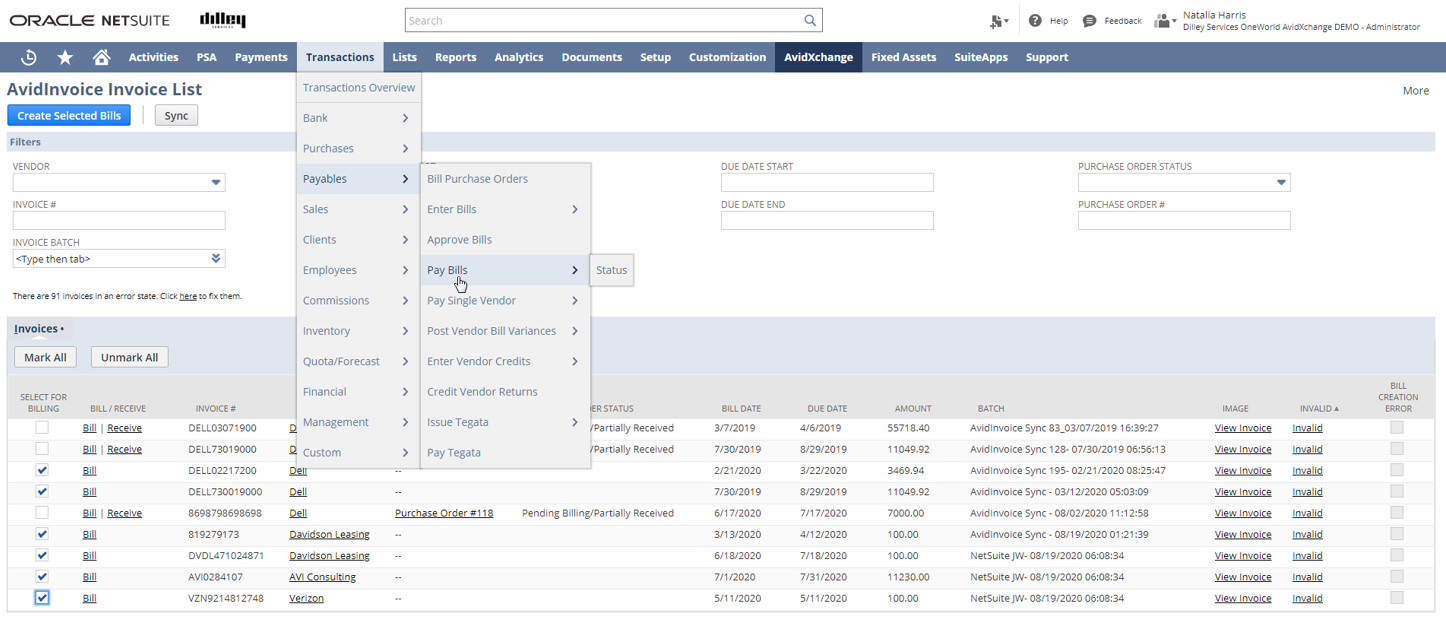This screenshot has height=629, width=1446.
Task: Deselect the checkbox for invoice 819279173
Action: (42, 534)
